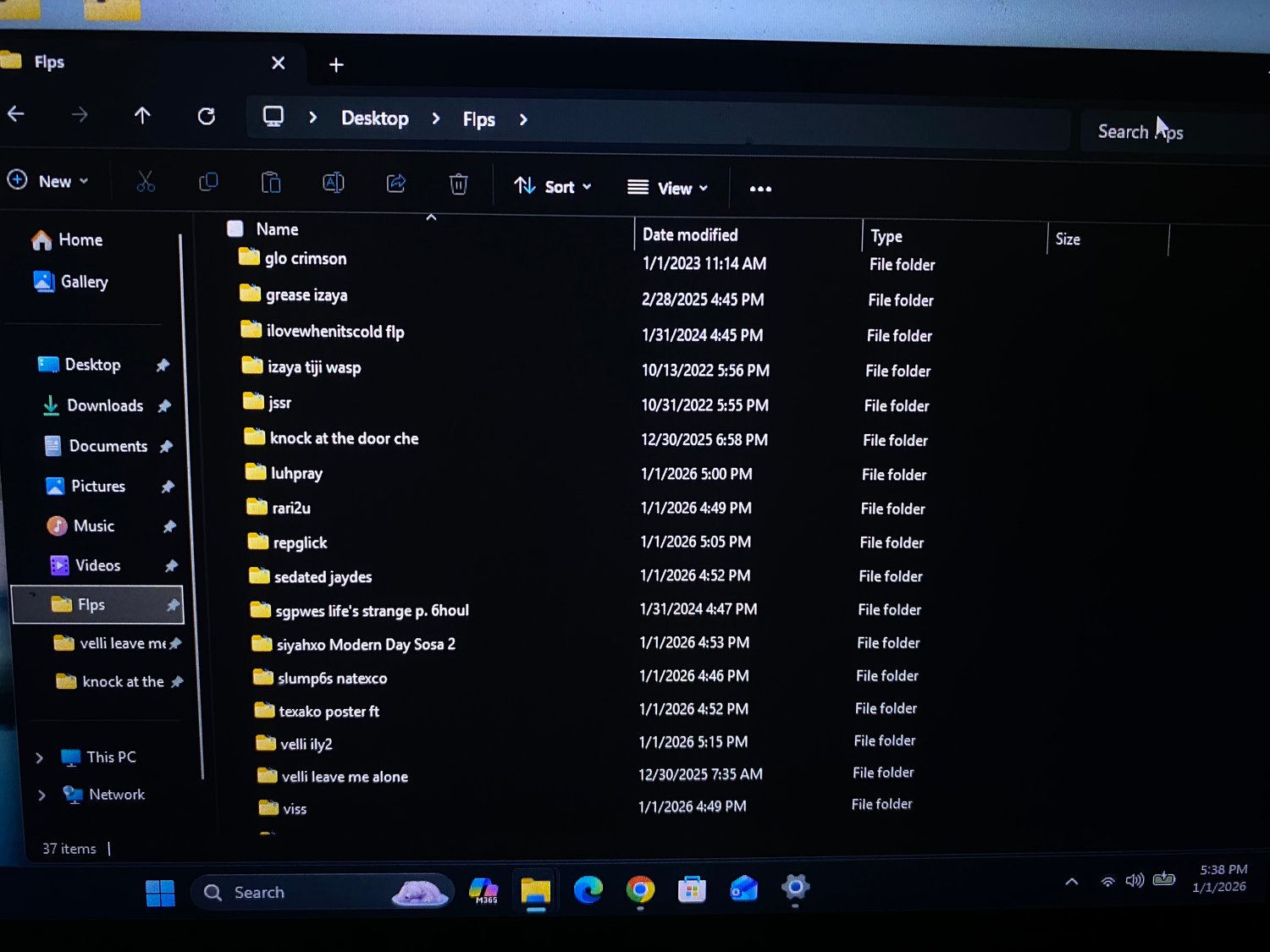Click the volume speaker tray icon
1270x952 pixels.
(x=1135, y=880)
